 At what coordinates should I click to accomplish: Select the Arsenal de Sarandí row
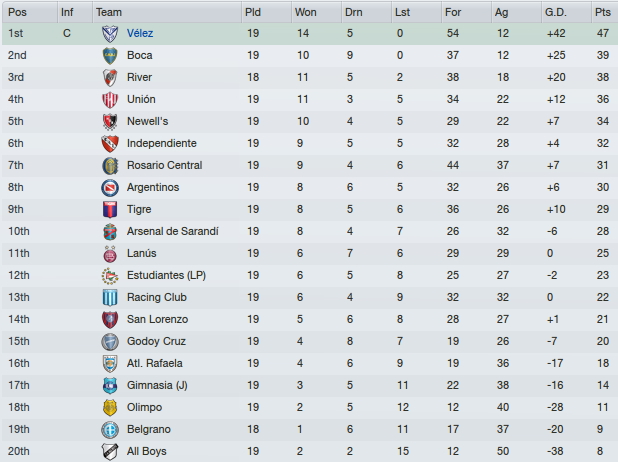tap(309, 231)
